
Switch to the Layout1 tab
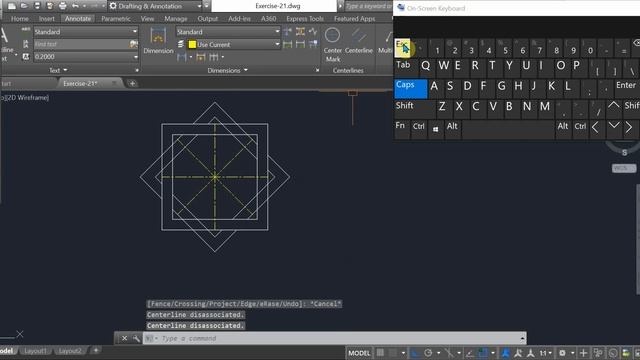pyautogui.click(x=35, y=351)
